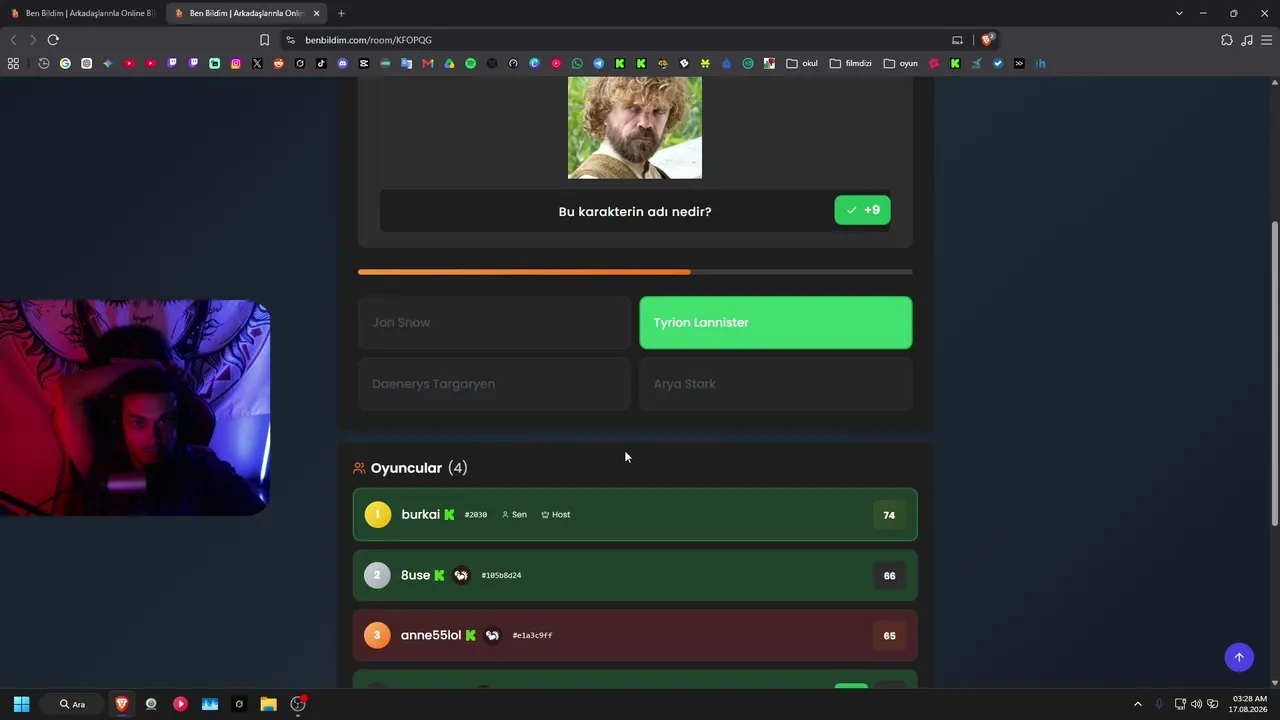Click the Brave icon in the taskbar

(122, 704)
